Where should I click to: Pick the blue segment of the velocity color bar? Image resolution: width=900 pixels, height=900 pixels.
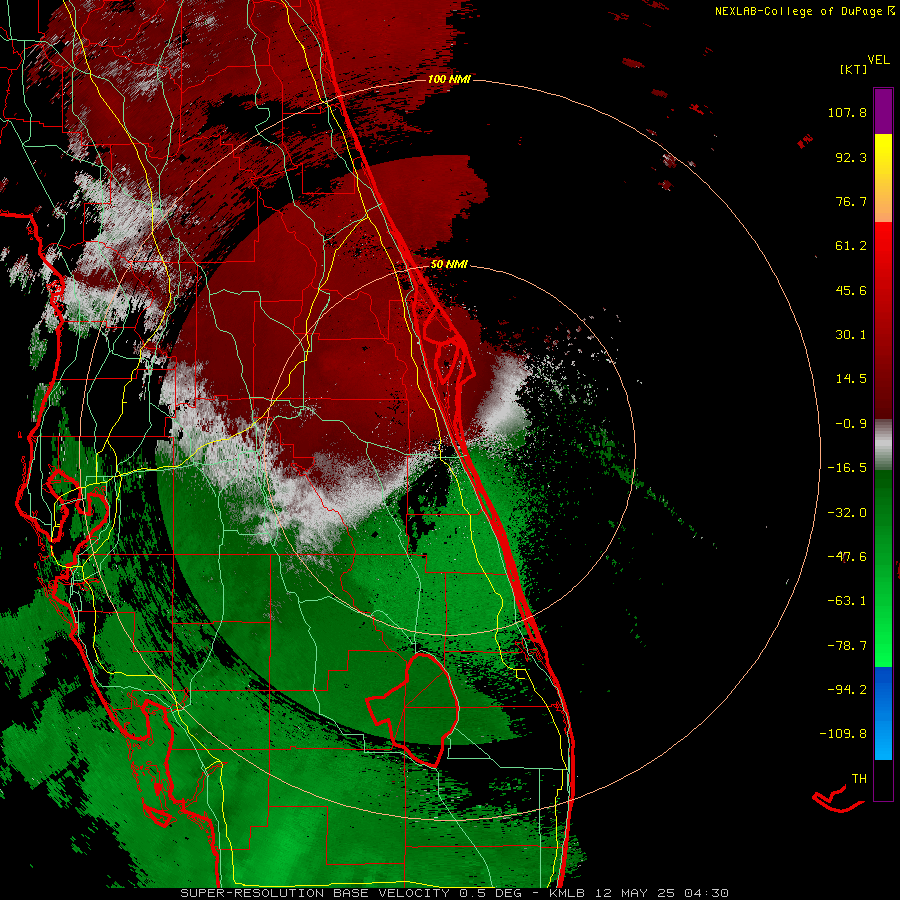tap(883, 713)
